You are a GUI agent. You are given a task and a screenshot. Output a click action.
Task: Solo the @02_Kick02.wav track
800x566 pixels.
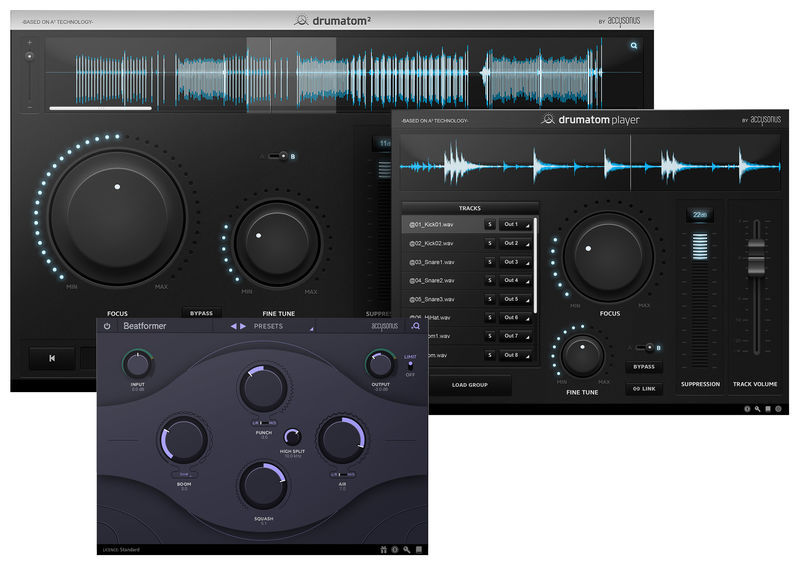[x=490, y=243]
